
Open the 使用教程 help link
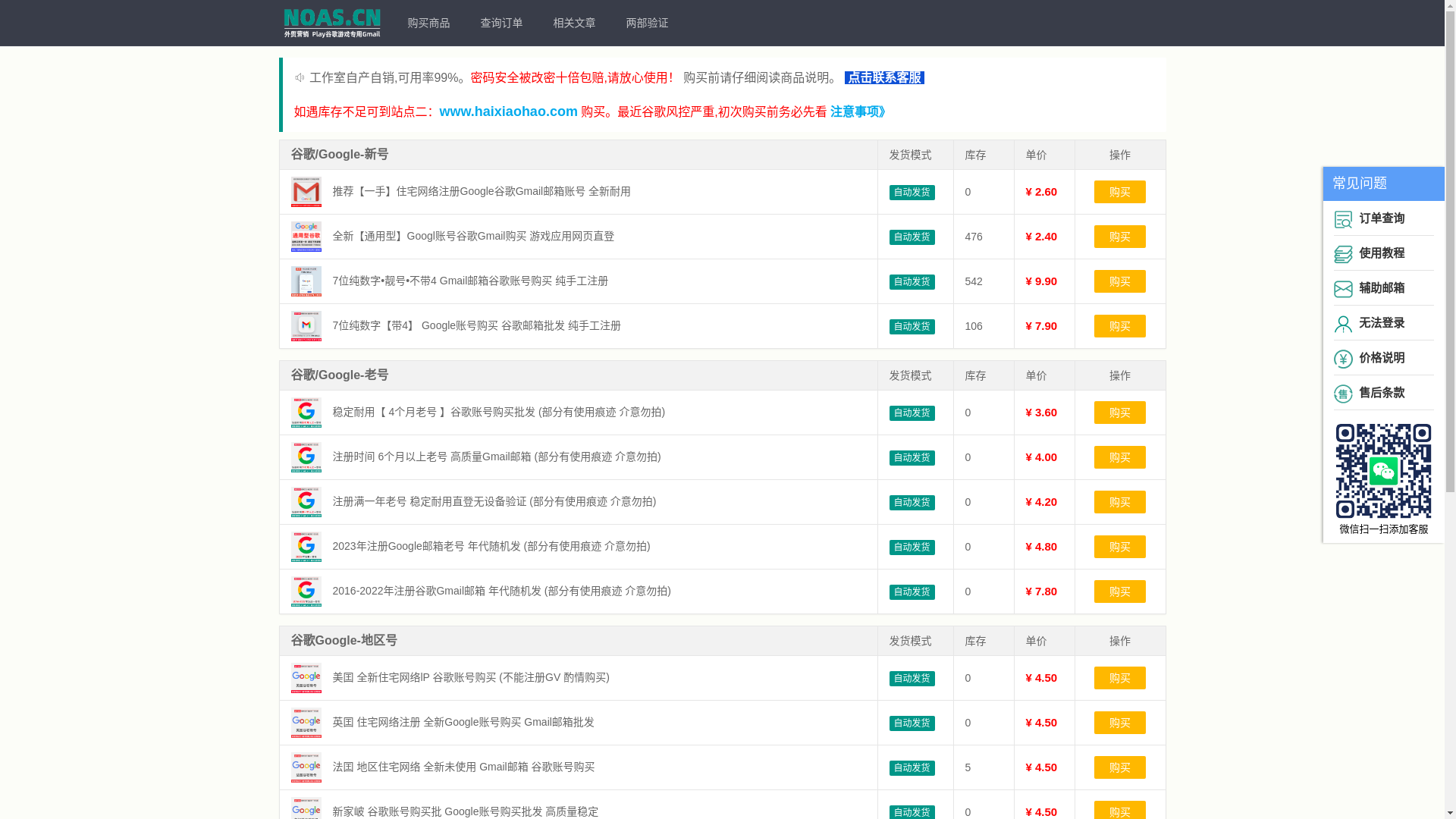pyautogui.click(x=1382, y=253)
